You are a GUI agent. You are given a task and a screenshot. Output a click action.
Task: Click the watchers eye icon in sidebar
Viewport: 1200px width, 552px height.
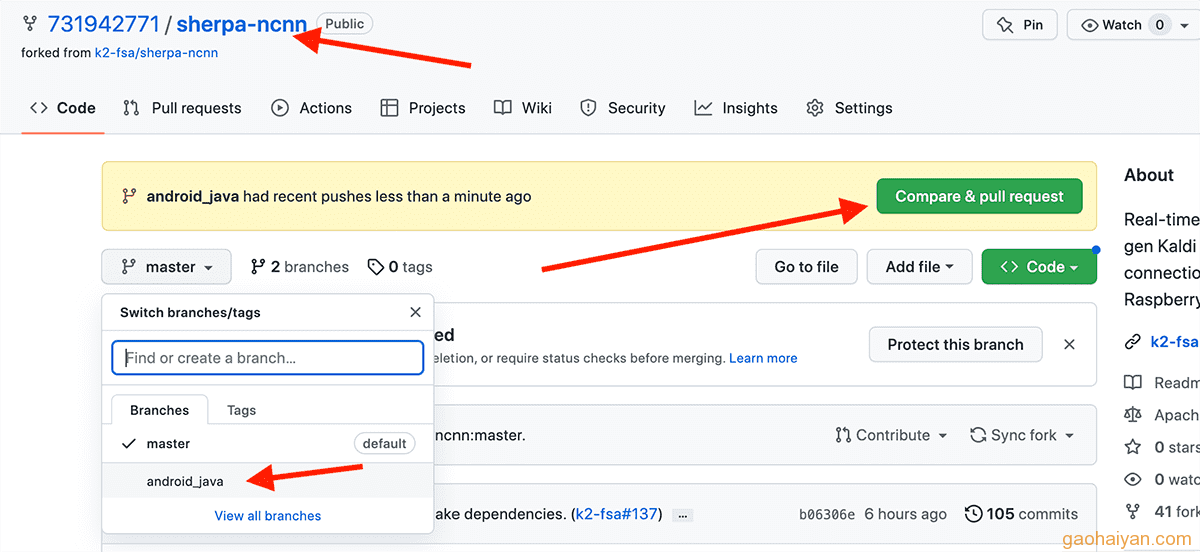(1133, 479)
